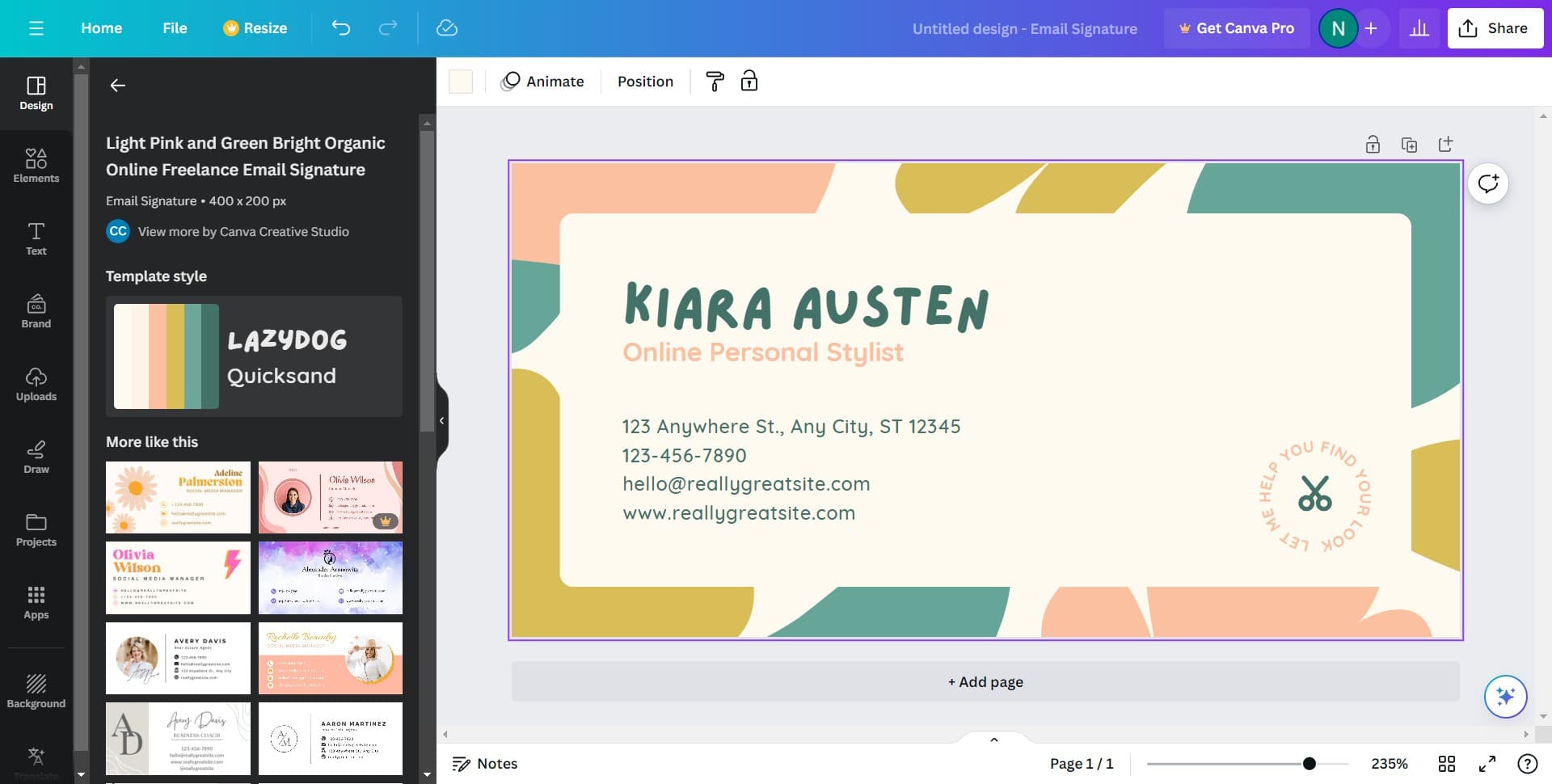
Task: Enter fullscreen presentation mode icon
Action: click(1487, 764)
